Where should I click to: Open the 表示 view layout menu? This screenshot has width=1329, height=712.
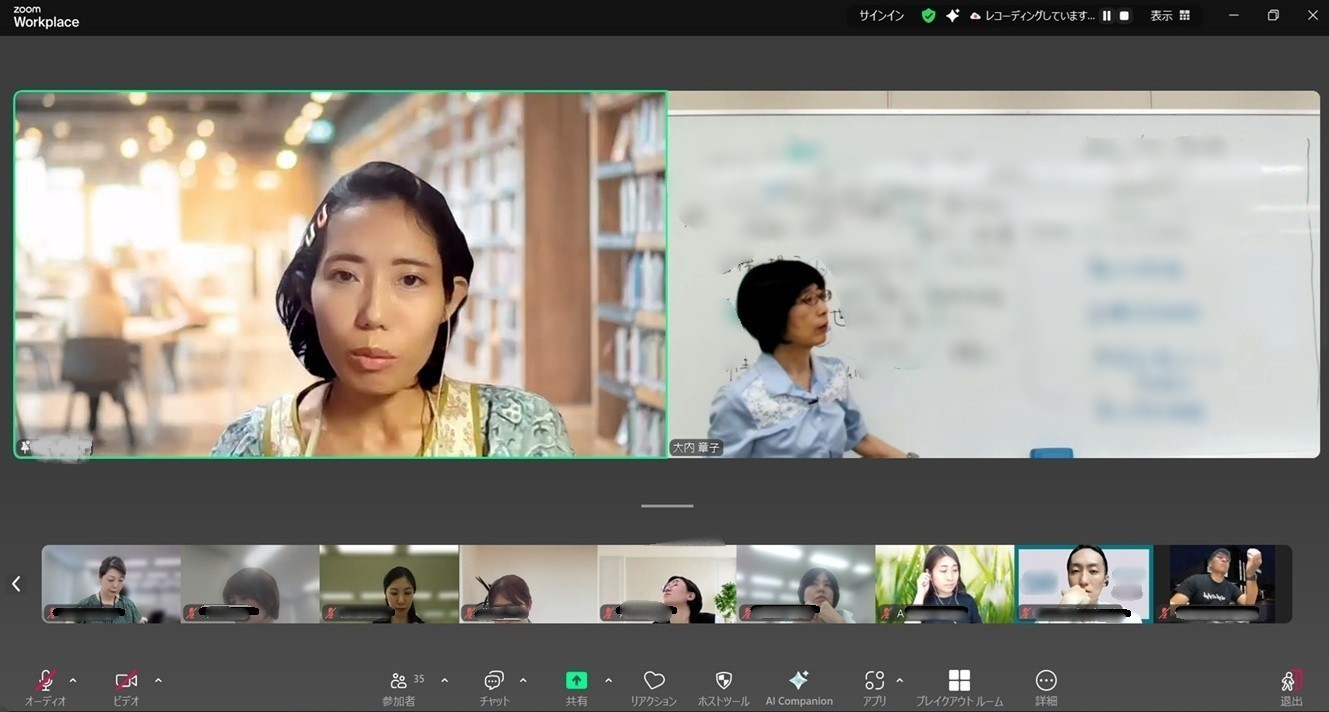[x=1170, y=16]
